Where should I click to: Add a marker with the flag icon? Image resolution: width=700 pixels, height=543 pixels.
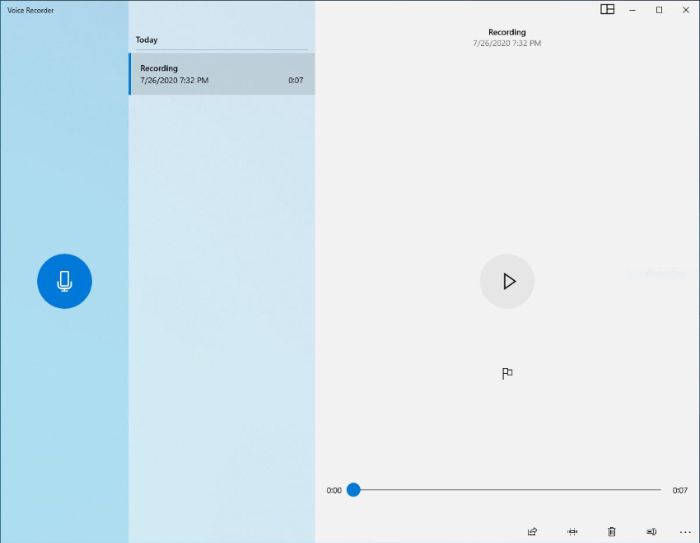507,373
